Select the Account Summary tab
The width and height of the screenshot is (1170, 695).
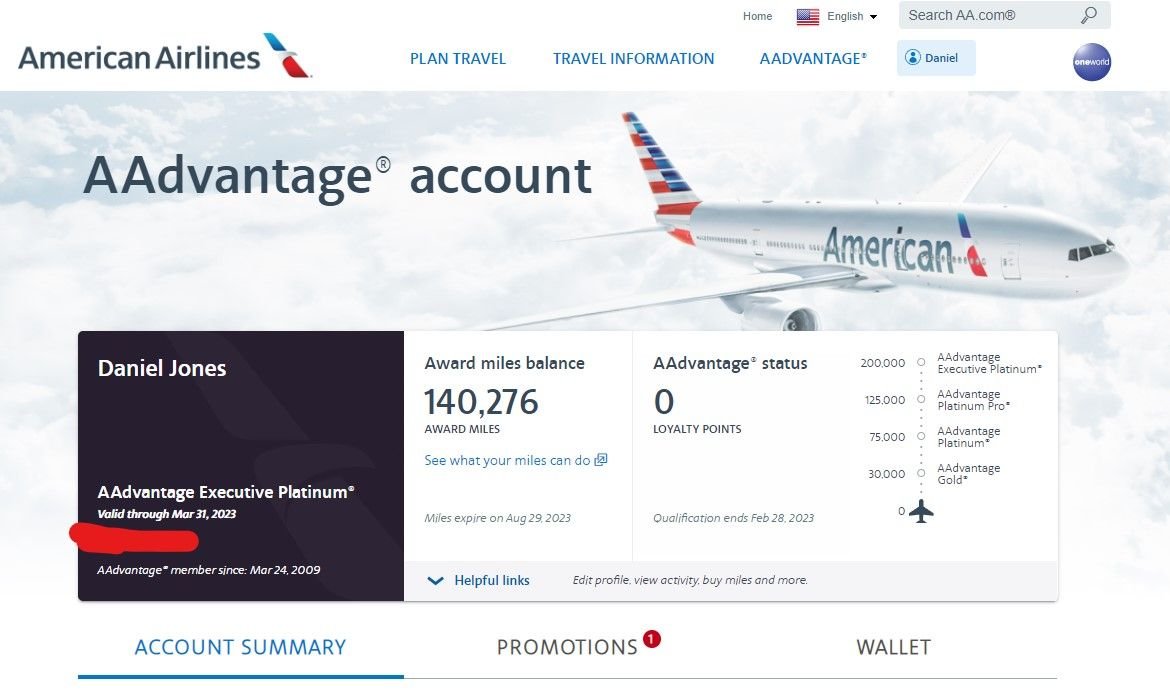tap(240, 647)
